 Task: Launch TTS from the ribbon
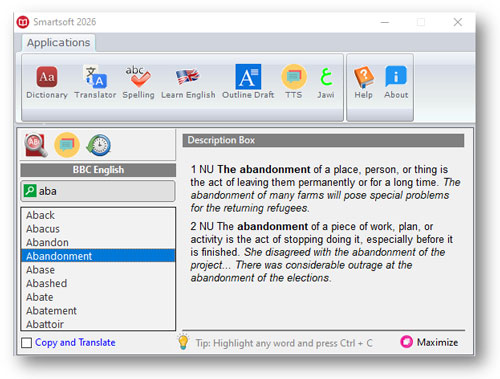(x=294, y=82)
